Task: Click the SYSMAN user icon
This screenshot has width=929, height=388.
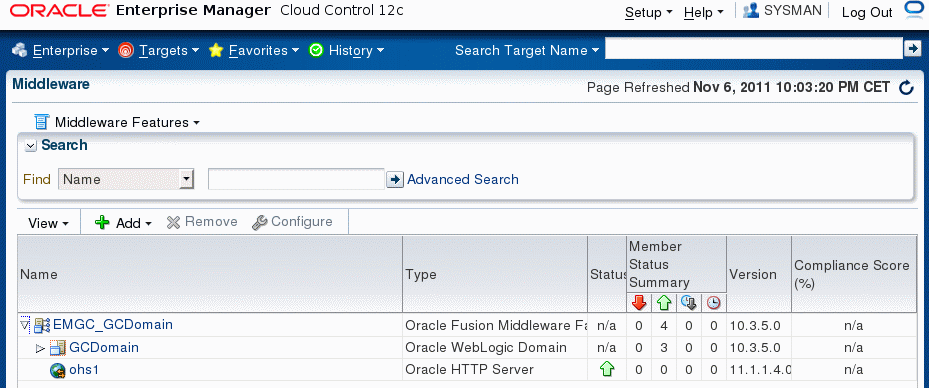Action: tap(751, 11)
